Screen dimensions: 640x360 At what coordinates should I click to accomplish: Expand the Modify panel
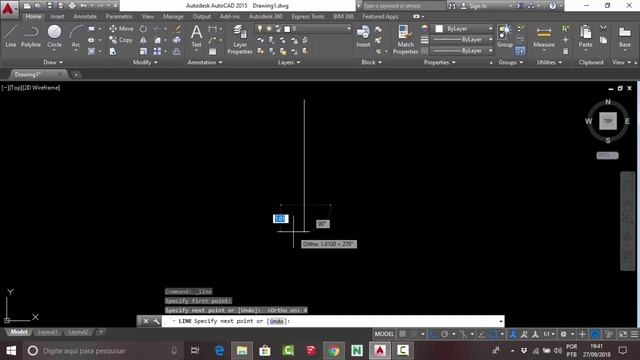(145, 62)
